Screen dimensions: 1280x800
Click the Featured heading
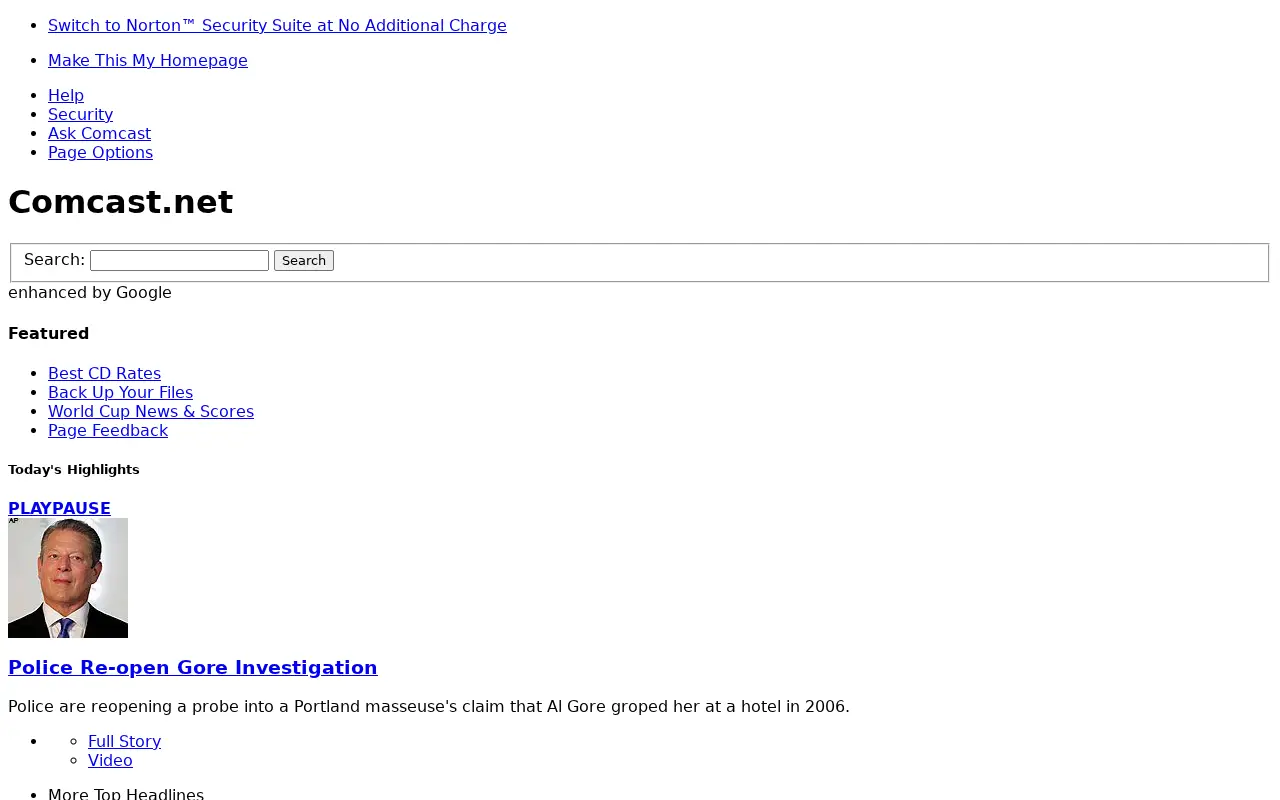tap(48, 333)
